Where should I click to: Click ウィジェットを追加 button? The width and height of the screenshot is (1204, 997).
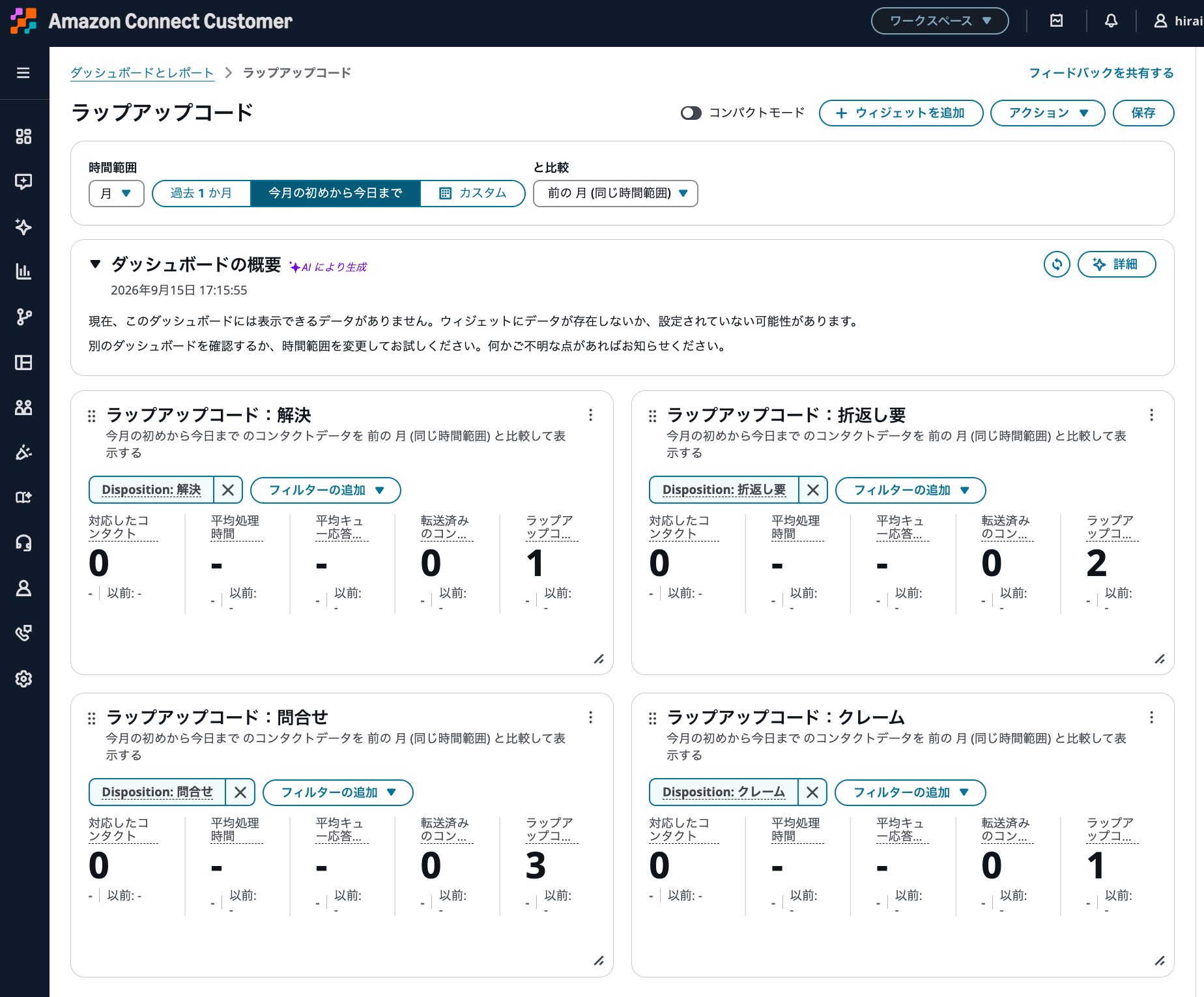(x=901, y=113)
